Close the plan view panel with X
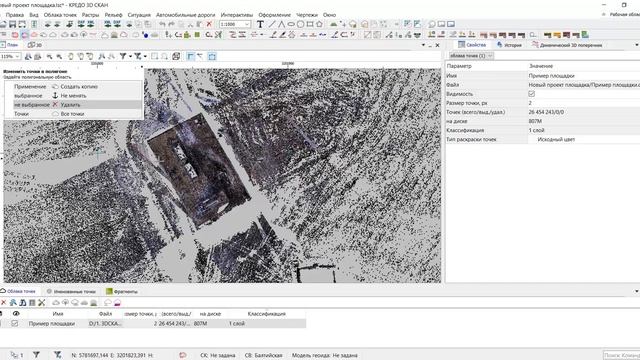This screenshot has width=640, height=360. [x=438, y=45]
